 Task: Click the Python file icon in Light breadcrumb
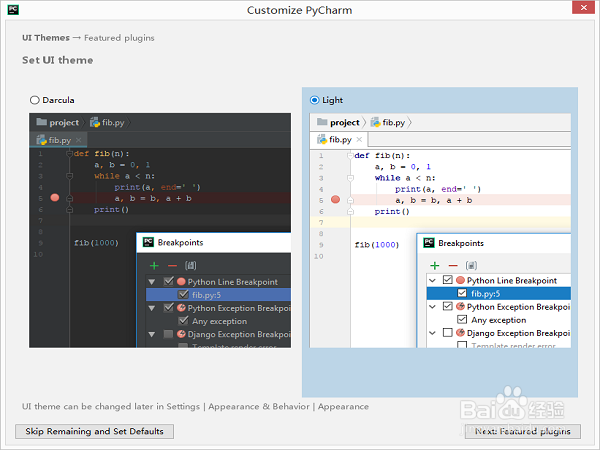tap(375, 122)
